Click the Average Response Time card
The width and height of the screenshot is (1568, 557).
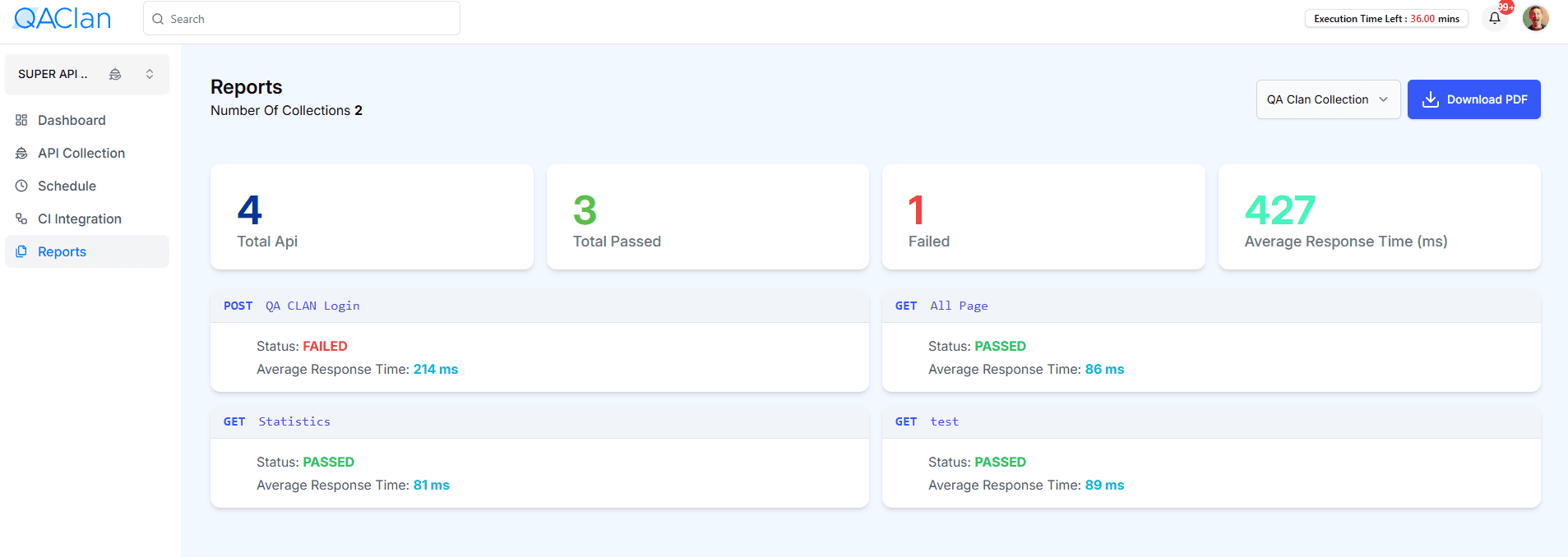(x=1379, y=217)
